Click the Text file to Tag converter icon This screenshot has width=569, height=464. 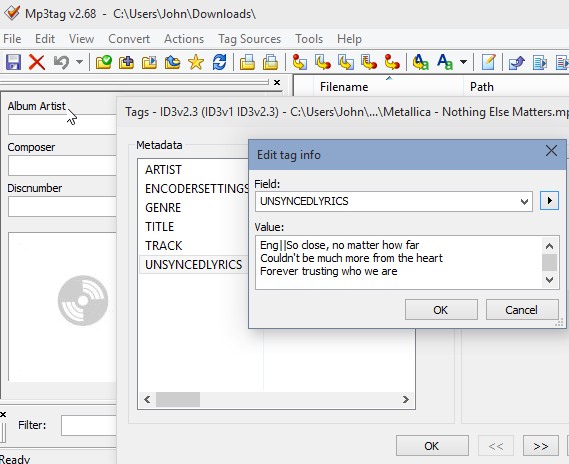pyautogui.click(x=369, y=62)
